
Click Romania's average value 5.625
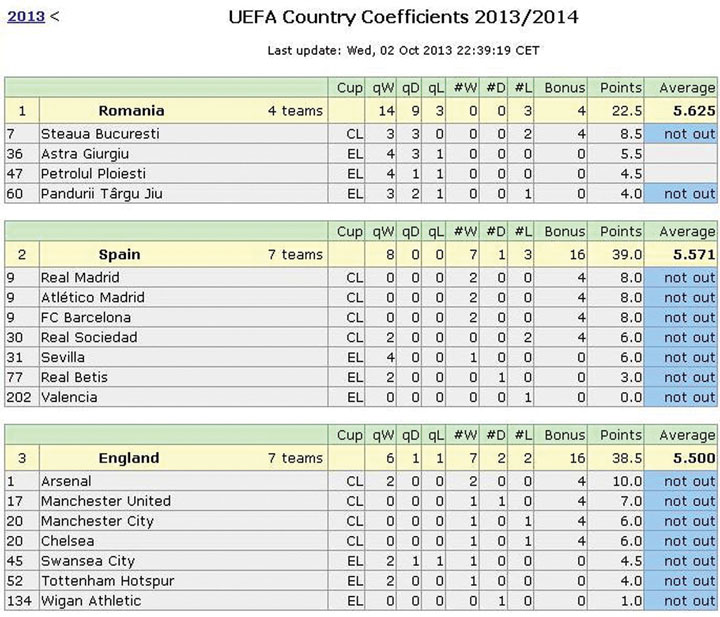coord(694,111)
